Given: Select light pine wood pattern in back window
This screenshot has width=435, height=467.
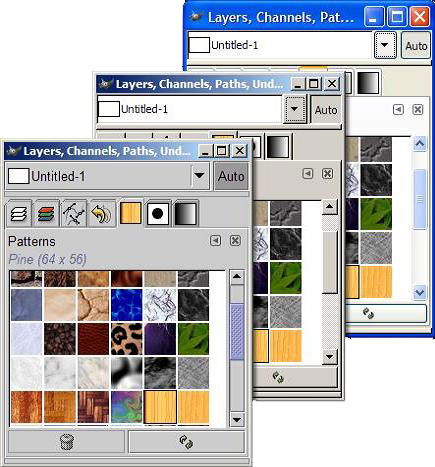Looking at the screenshot, I should [376, 282].
